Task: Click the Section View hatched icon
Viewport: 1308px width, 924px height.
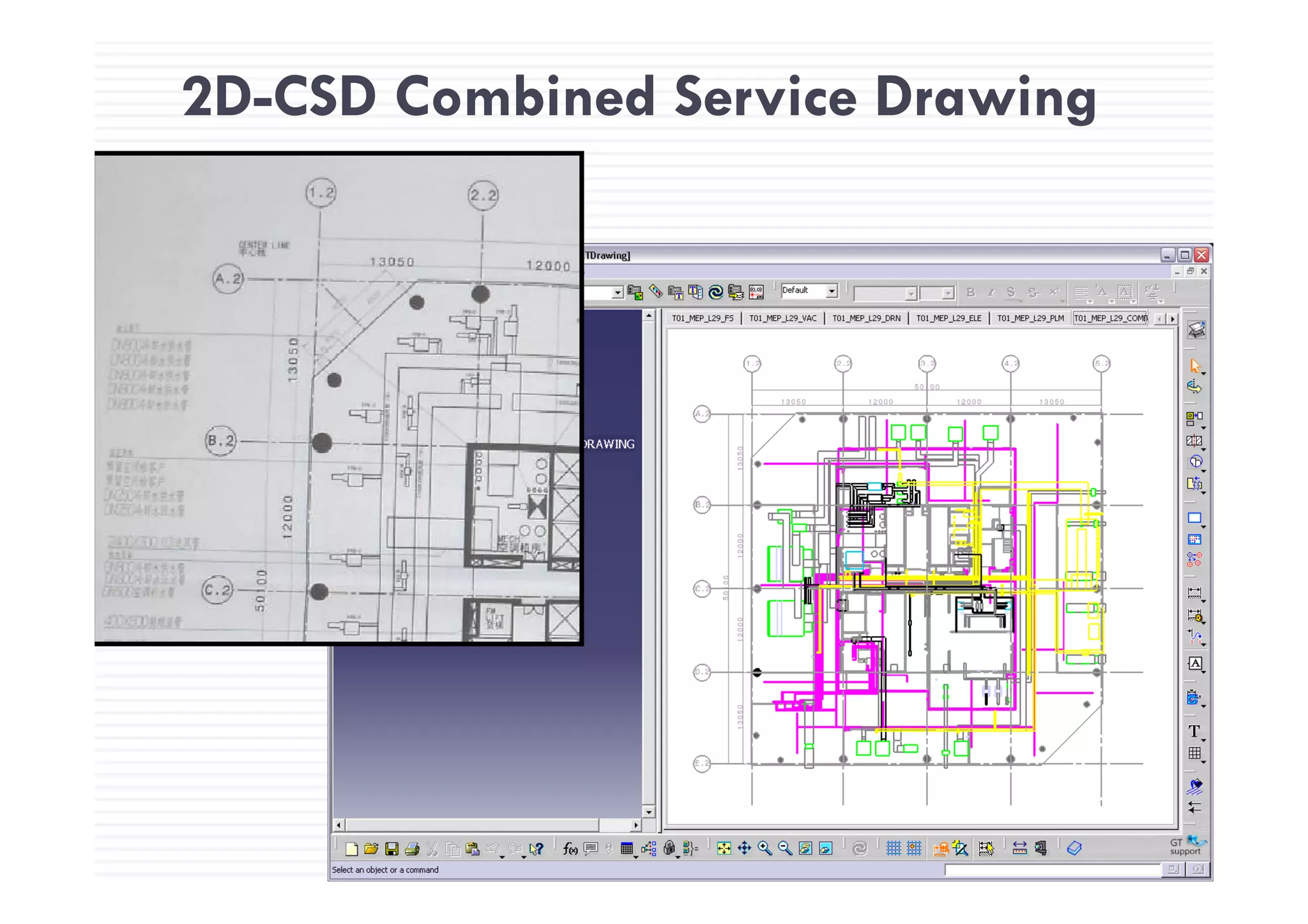Action: (x=1194, y=441)
